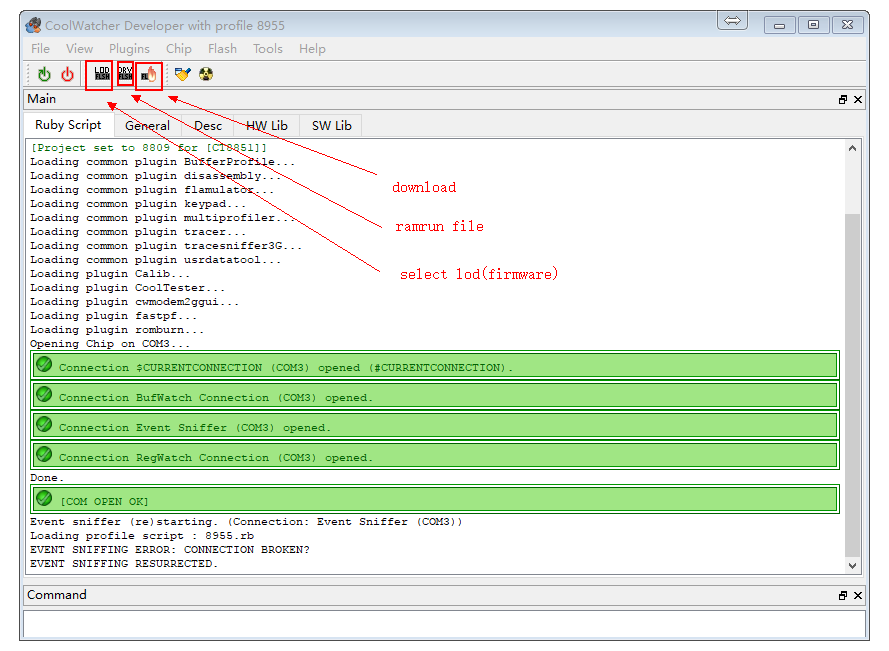Click 'EVENT SNIFFING RESURRECTED.' line
This screenshot has width=889, height=651.
124,564
